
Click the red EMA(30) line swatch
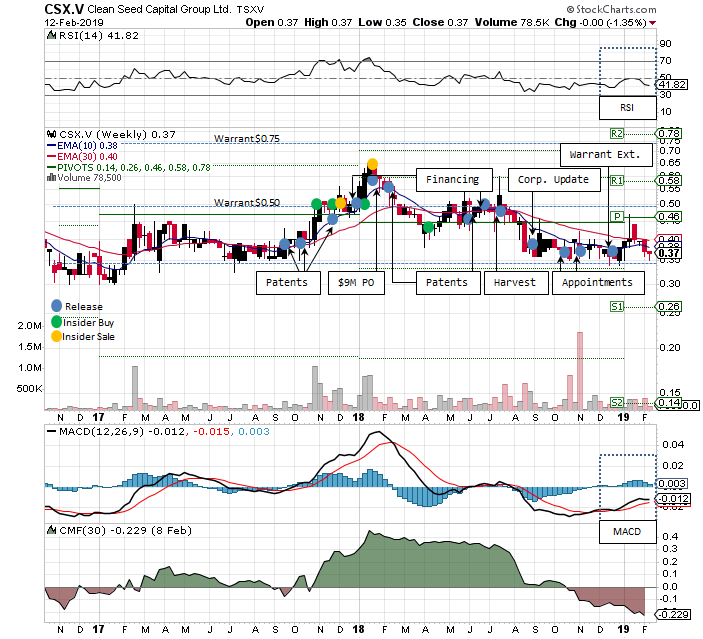pyautogui.click(x=51, y=156)
